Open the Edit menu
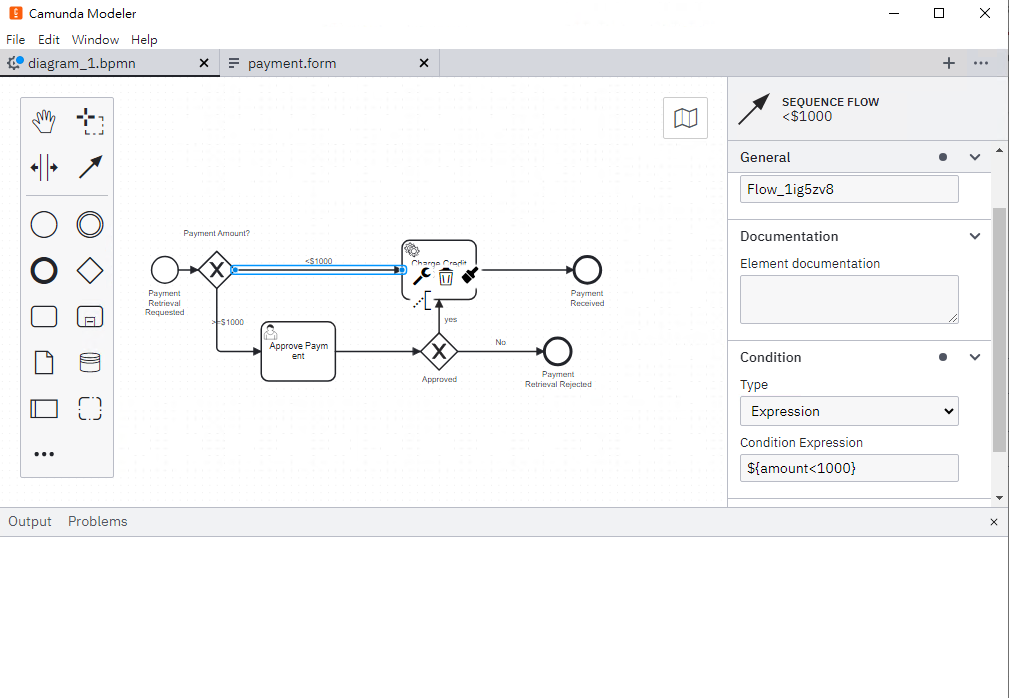The height and width of the screenshot is (698, 1009). [x=48, y=39]
